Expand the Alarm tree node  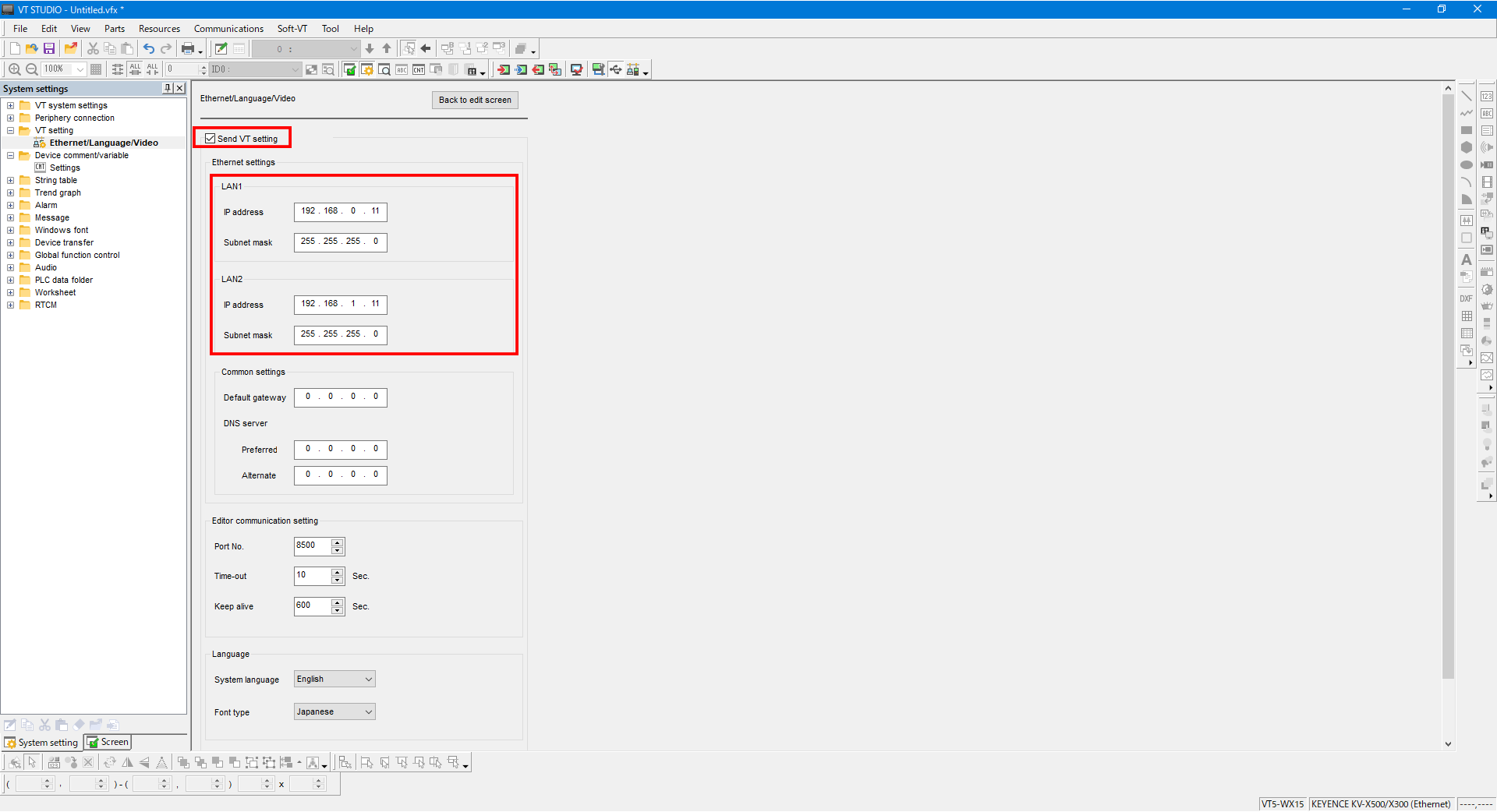(x=11, y=205)
